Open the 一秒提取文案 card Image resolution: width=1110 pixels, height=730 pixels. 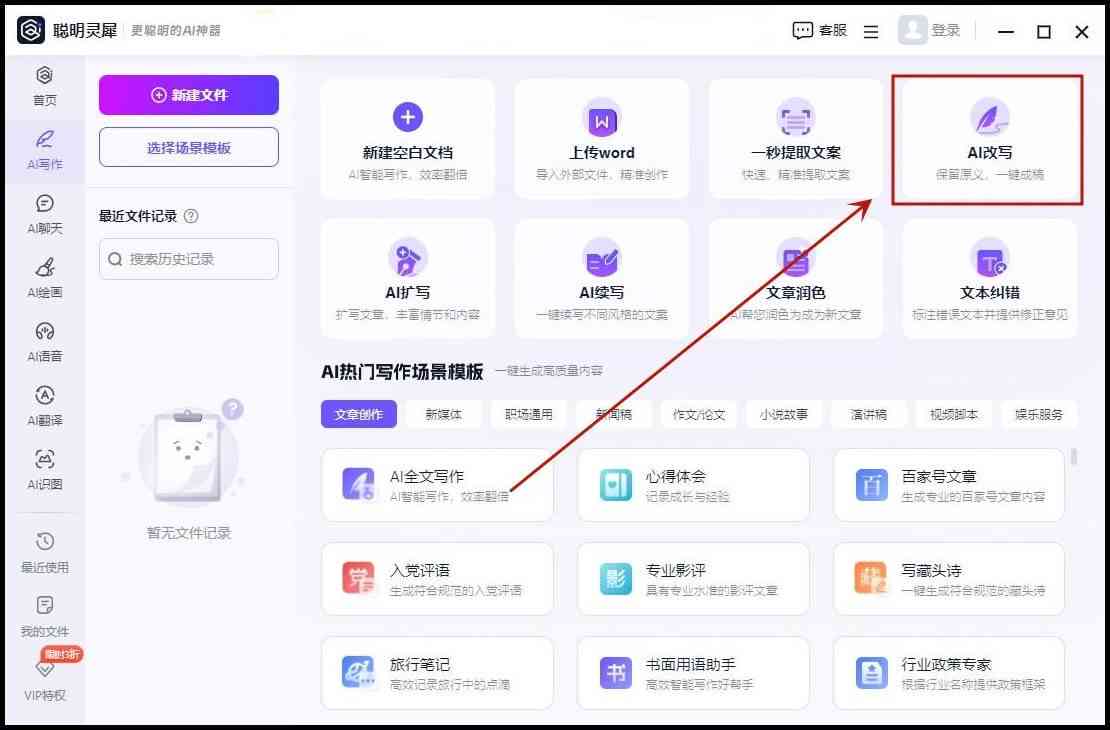[x=796, y=139]
